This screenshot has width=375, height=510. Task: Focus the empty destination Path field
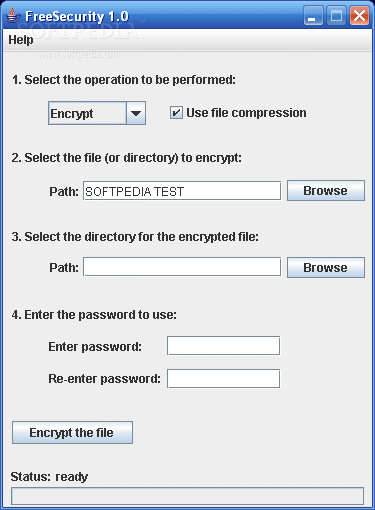[182, 267]
